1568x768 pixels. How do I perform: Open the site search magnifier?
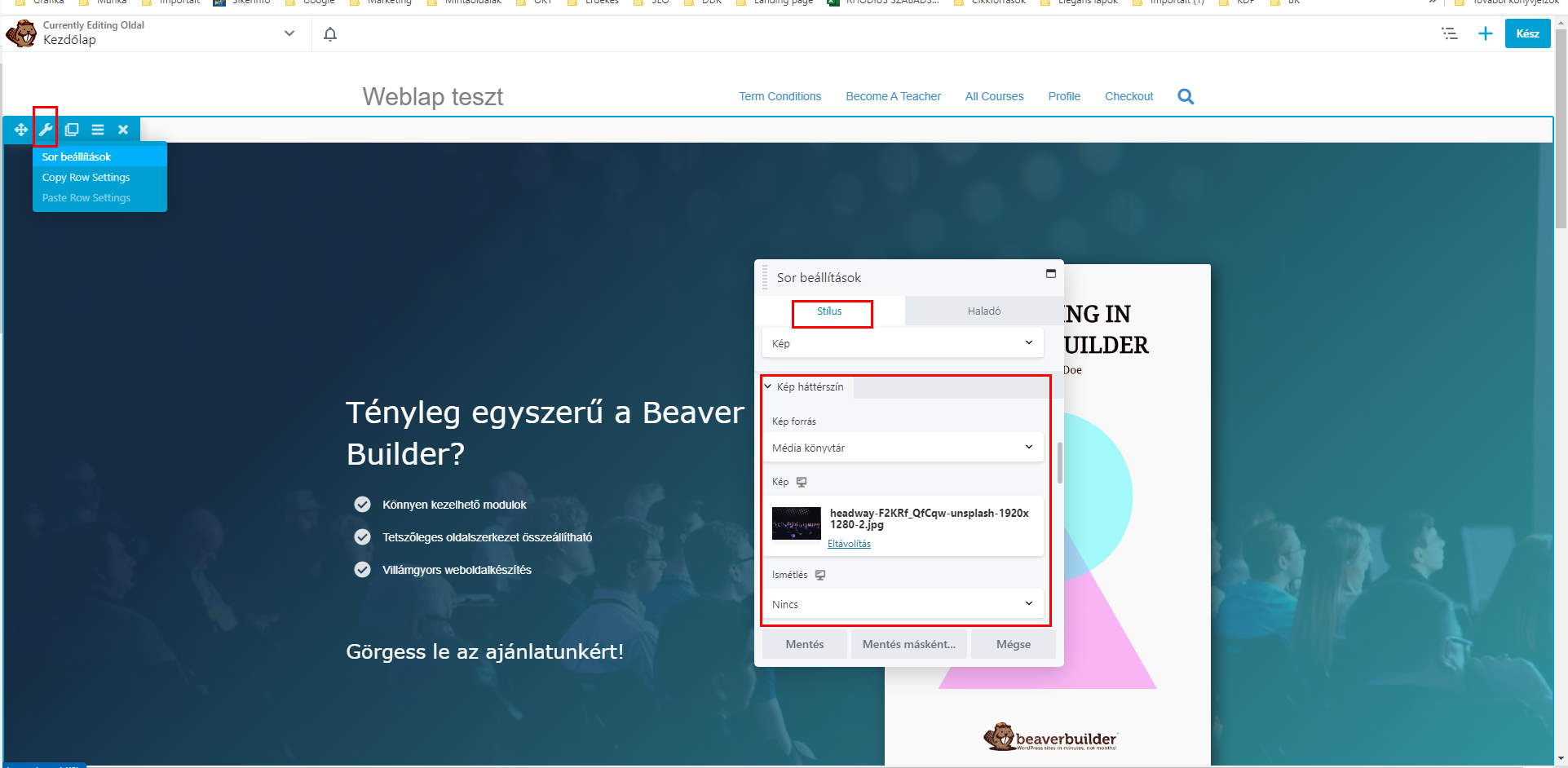pyautogui.click(x=1186, y=96)
